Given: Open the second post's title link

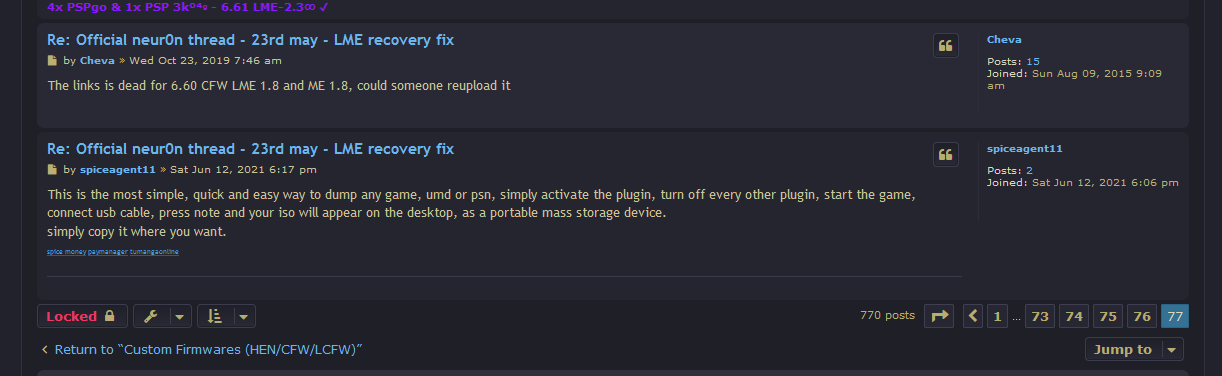Looking at the screenshot, I should [251, 149].
